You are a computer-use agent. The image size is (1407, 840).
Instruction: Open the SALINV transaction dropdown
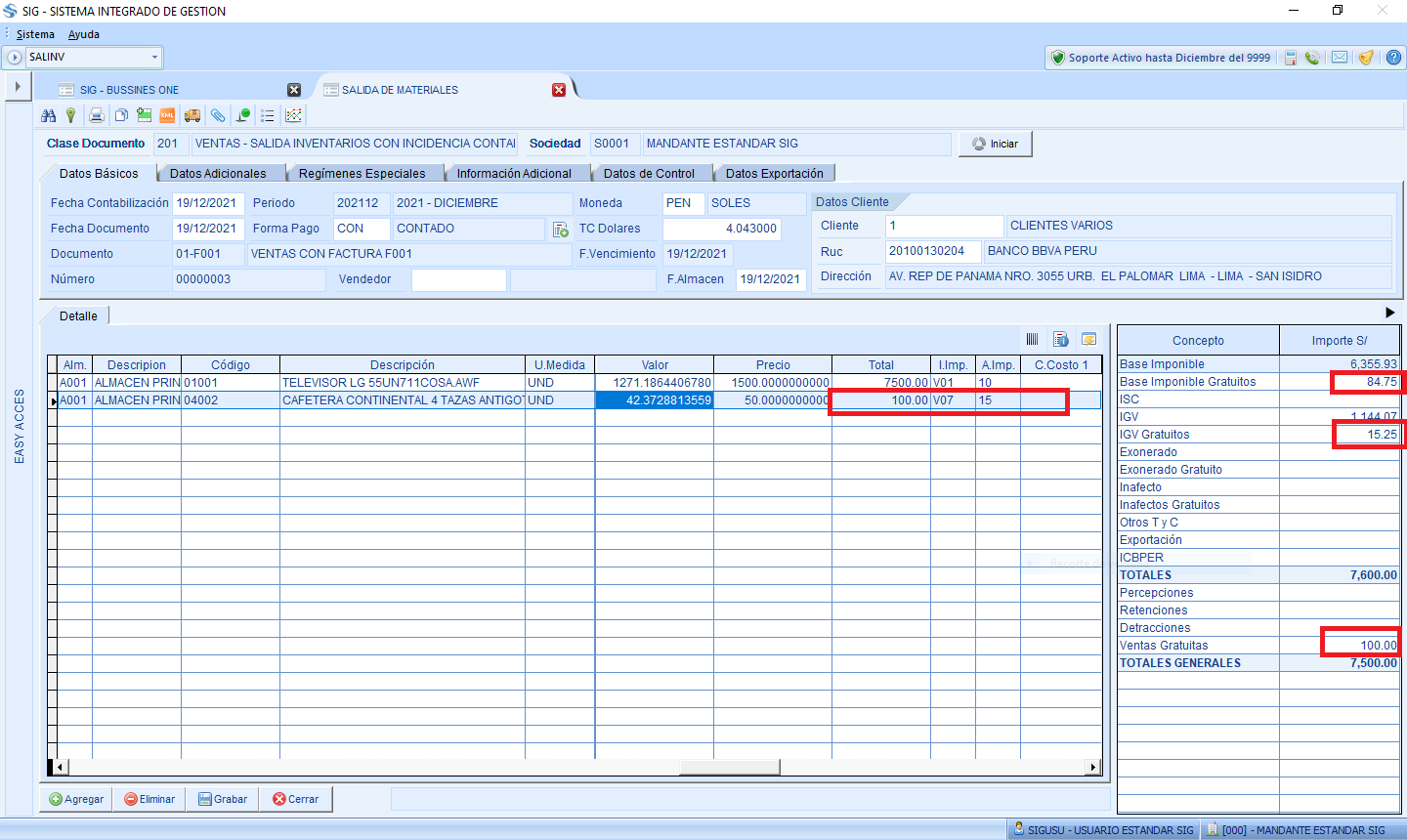click(154, 58)
